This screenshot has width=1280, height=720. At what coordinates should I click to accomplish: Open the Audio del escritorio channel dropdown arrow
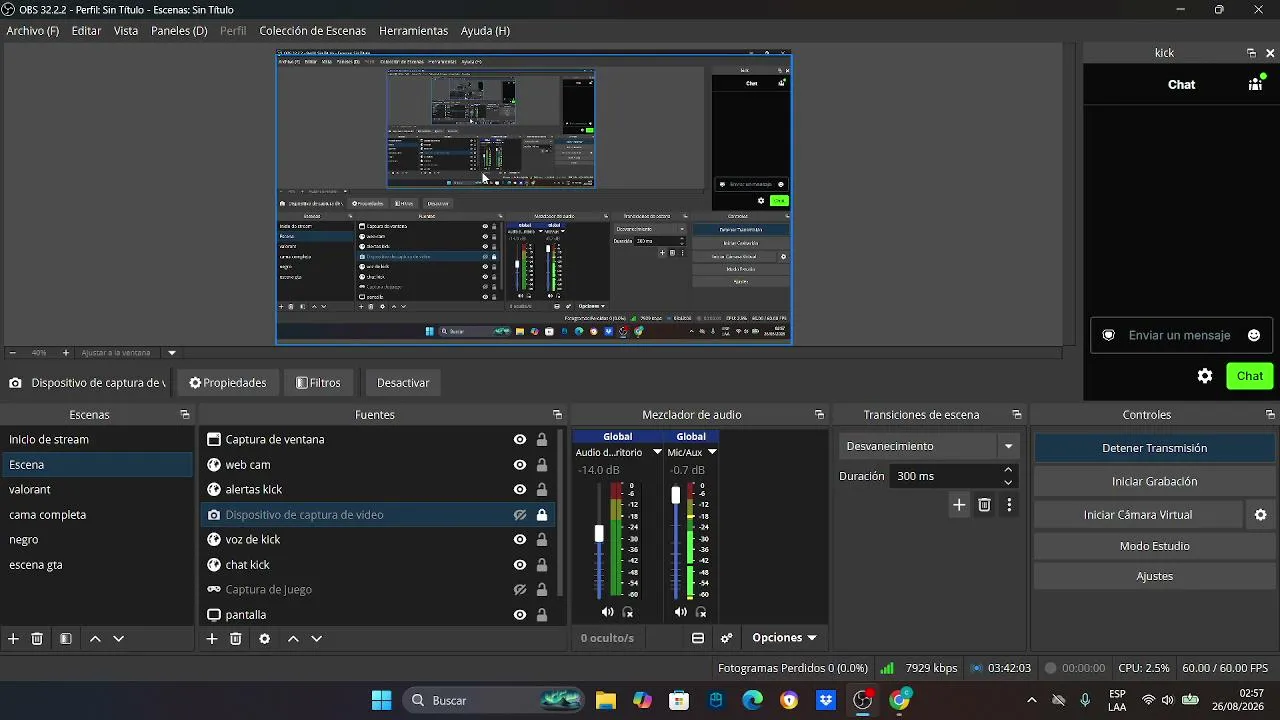(x=657, y=452)
